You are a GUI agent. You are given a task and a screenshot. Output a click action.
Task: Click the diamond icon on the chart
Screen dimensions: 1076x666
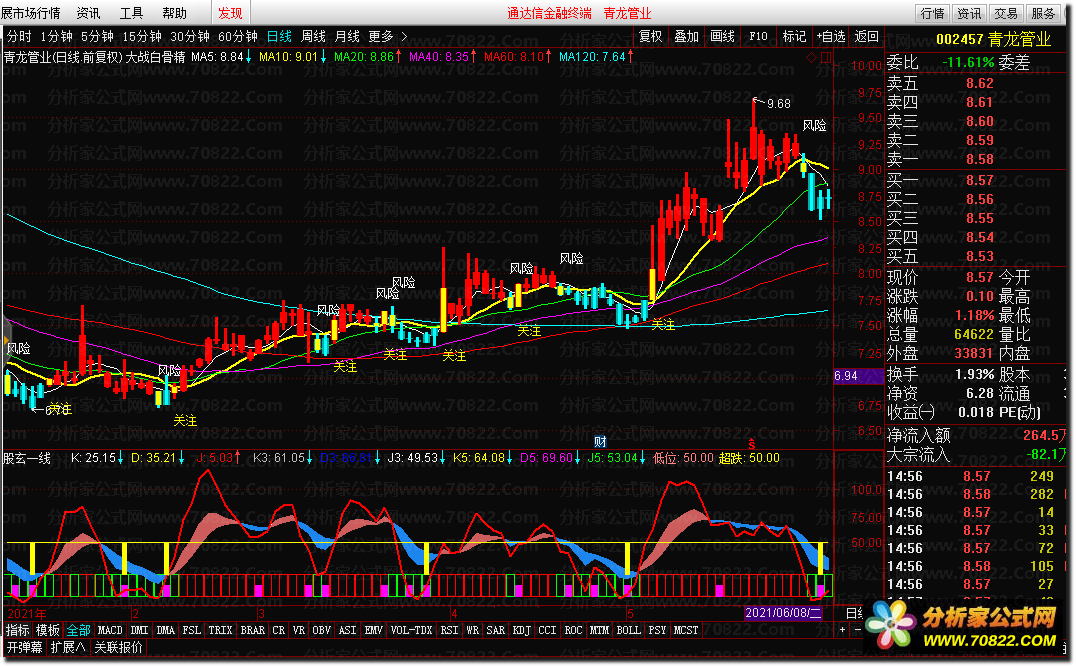[811, 58]
